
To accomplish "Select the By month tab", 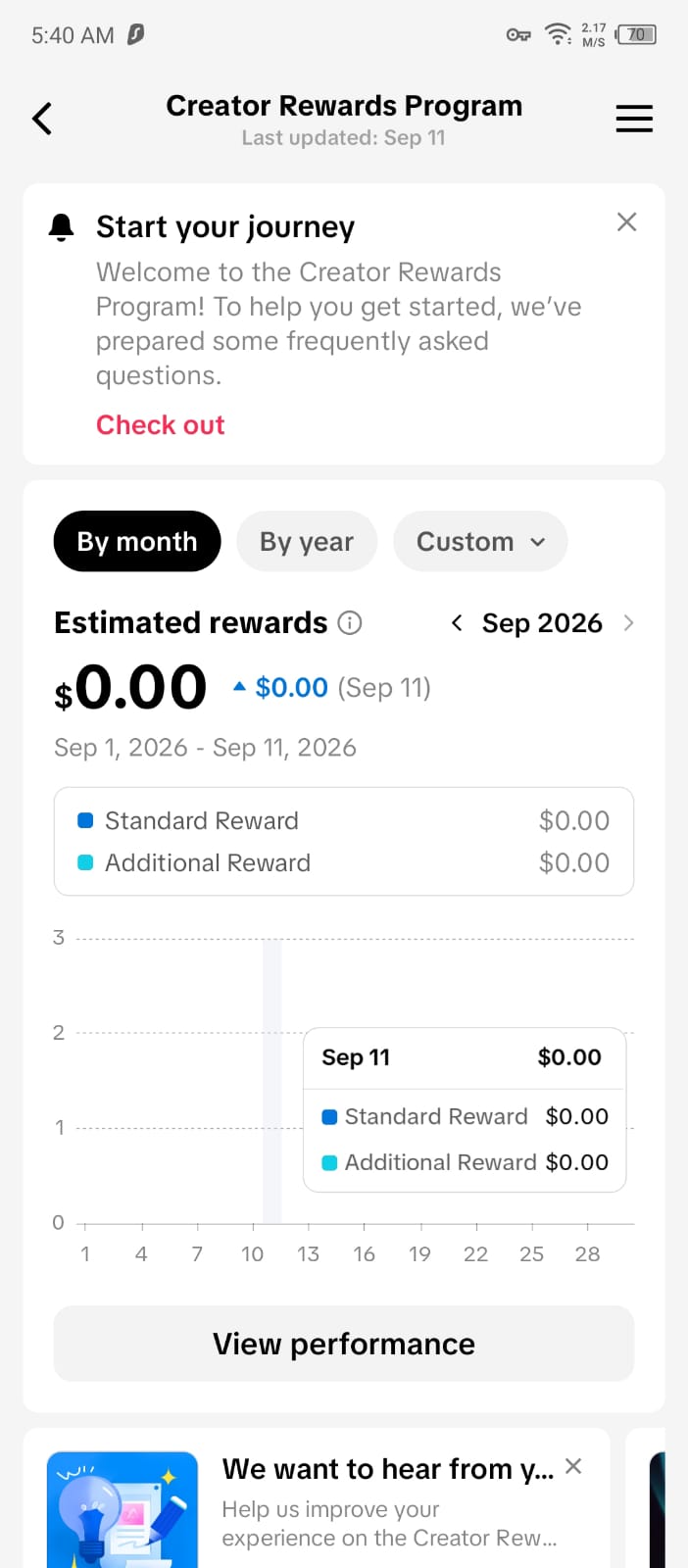I will click(137, 541).
